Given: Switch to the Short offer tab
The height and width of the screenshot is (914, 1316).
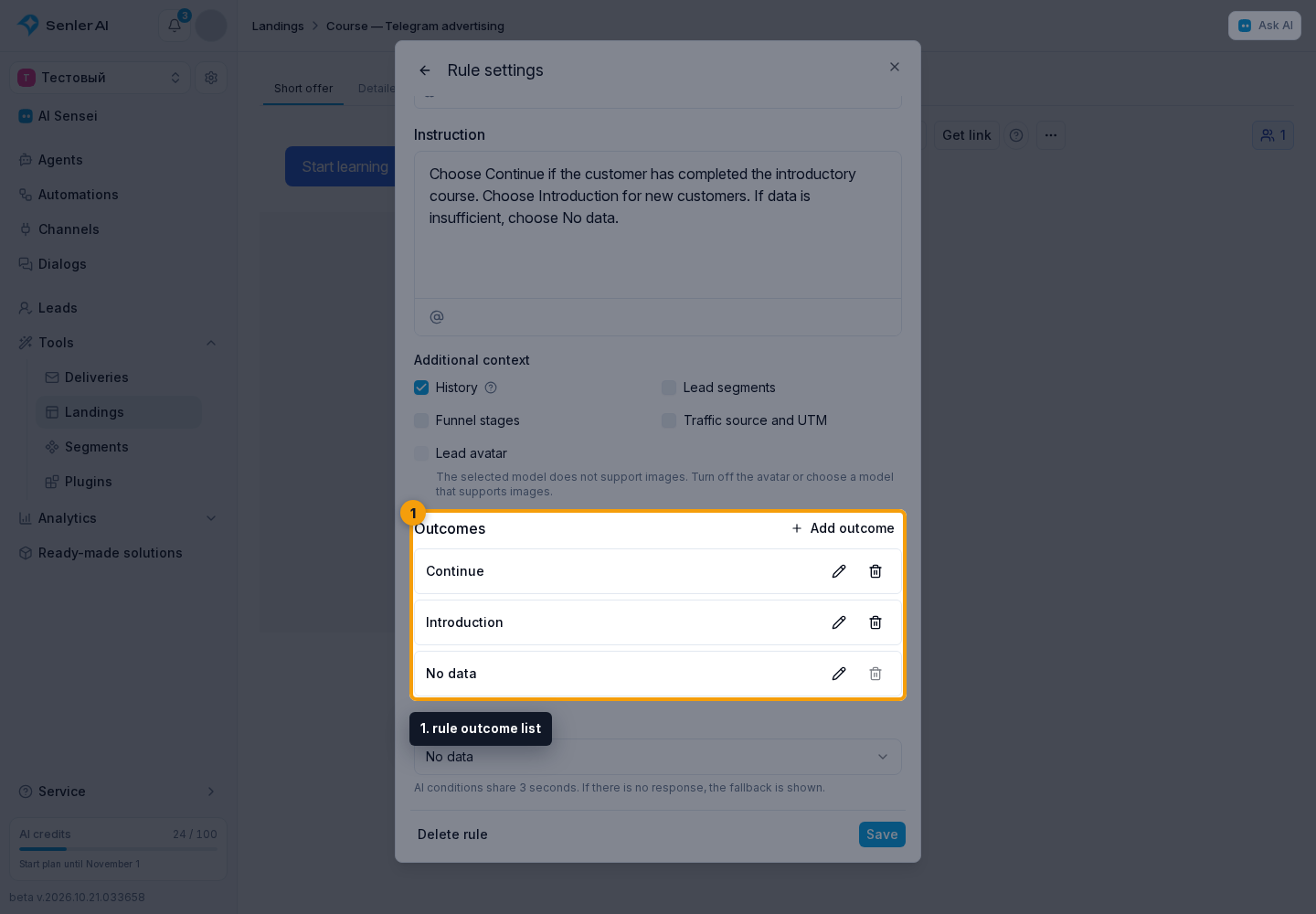Looking at the screenshot, I should pos(303,89).
